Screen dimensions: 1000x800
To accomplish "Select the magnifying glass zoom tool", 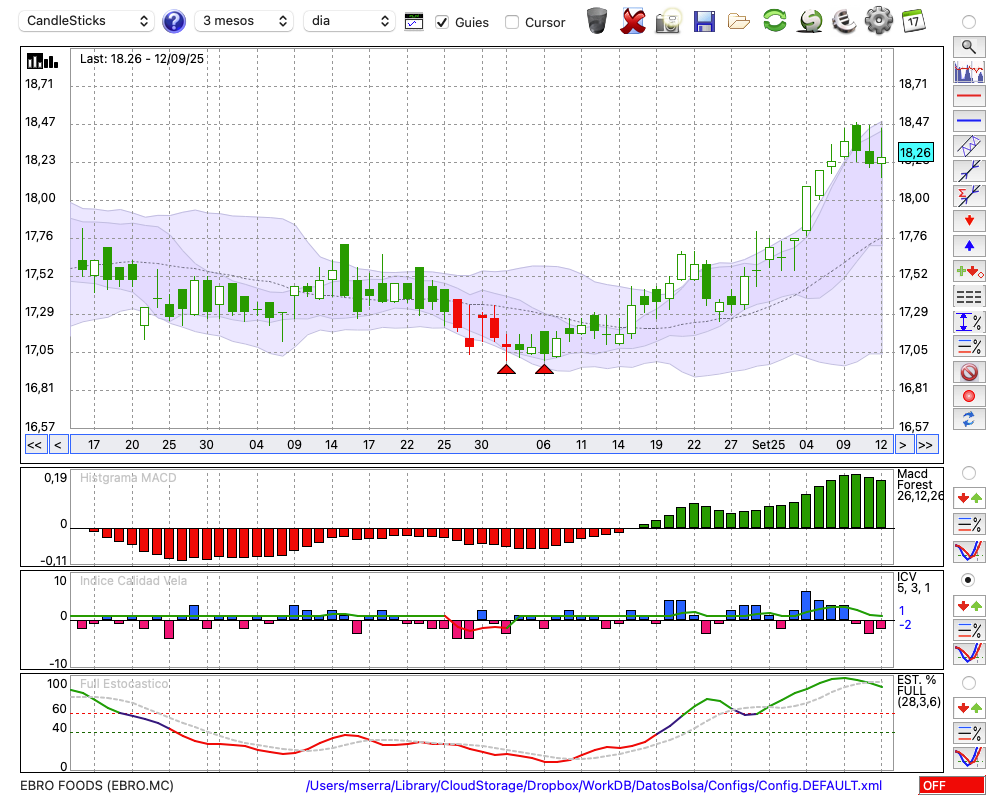I will [969, 47].
